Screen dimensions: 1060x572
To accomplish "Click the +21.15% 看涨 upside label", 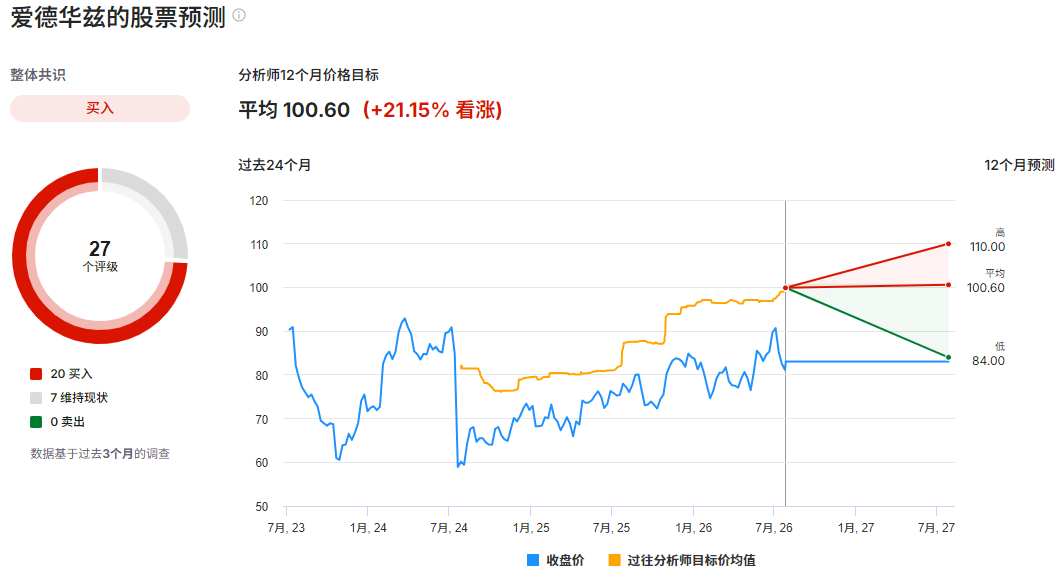I will click(433, 110).
